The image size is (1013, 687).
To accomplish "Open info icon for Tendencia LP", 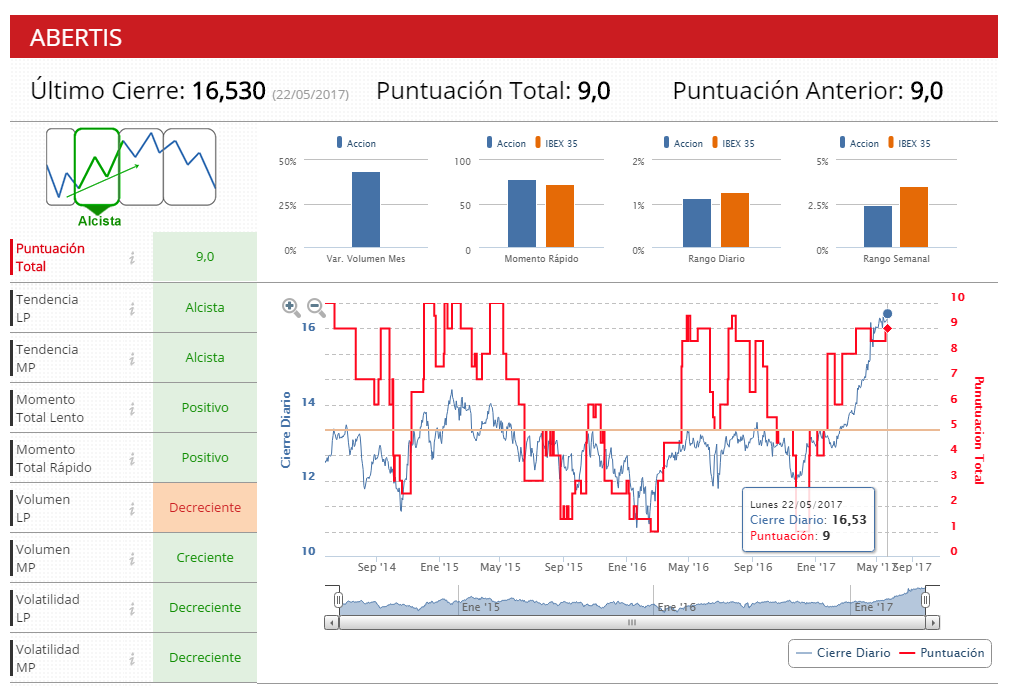I will [x=132, y=308].
